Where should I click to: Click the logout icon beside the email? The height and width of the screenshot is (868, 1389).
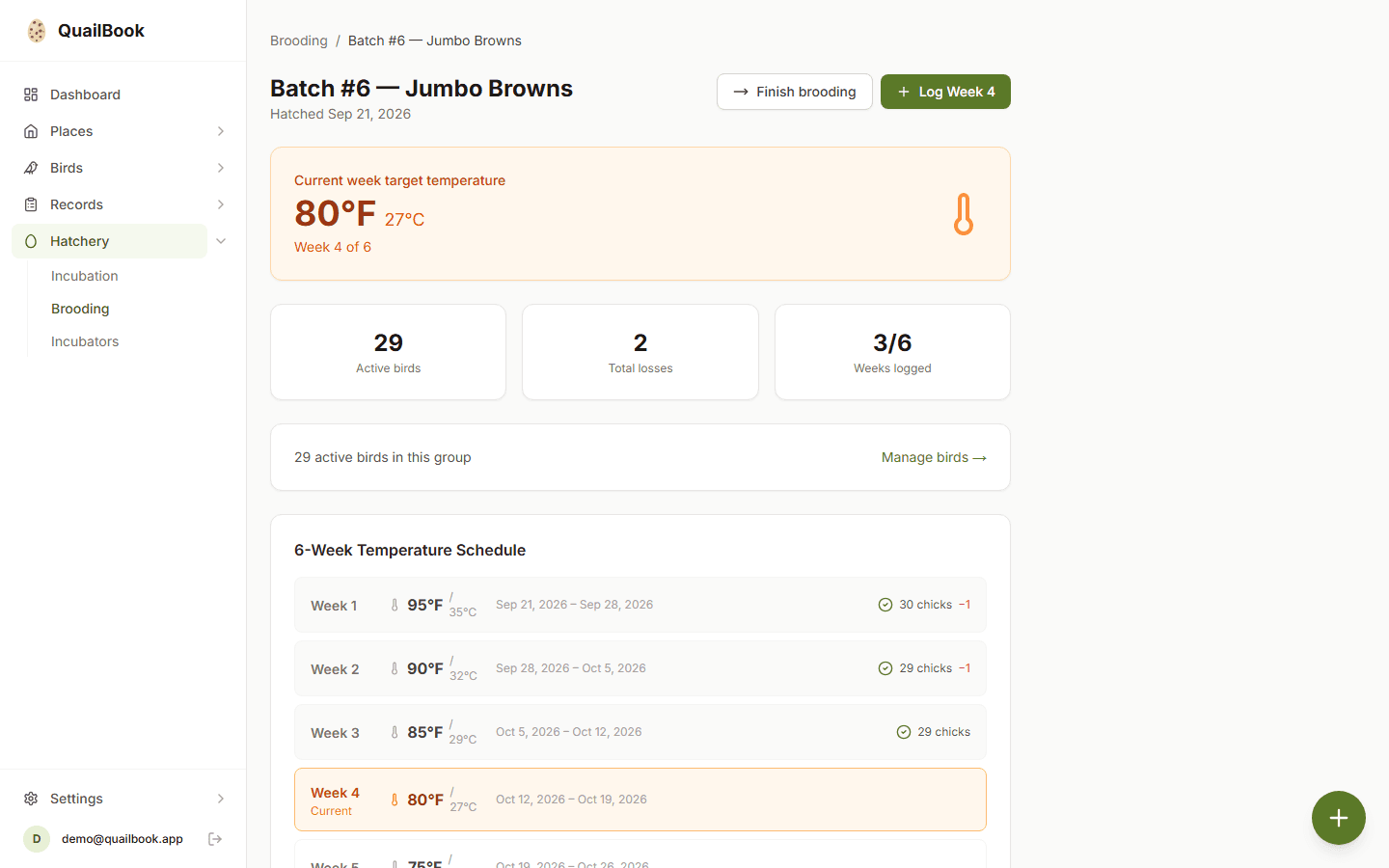(x=215, y=839)
